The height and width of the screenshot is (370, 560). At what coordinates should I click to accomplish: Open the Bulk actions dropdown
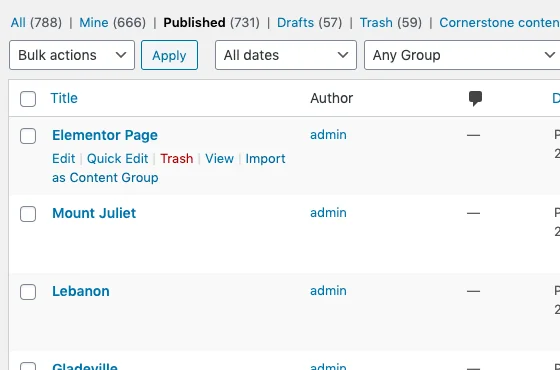point(72,55)
